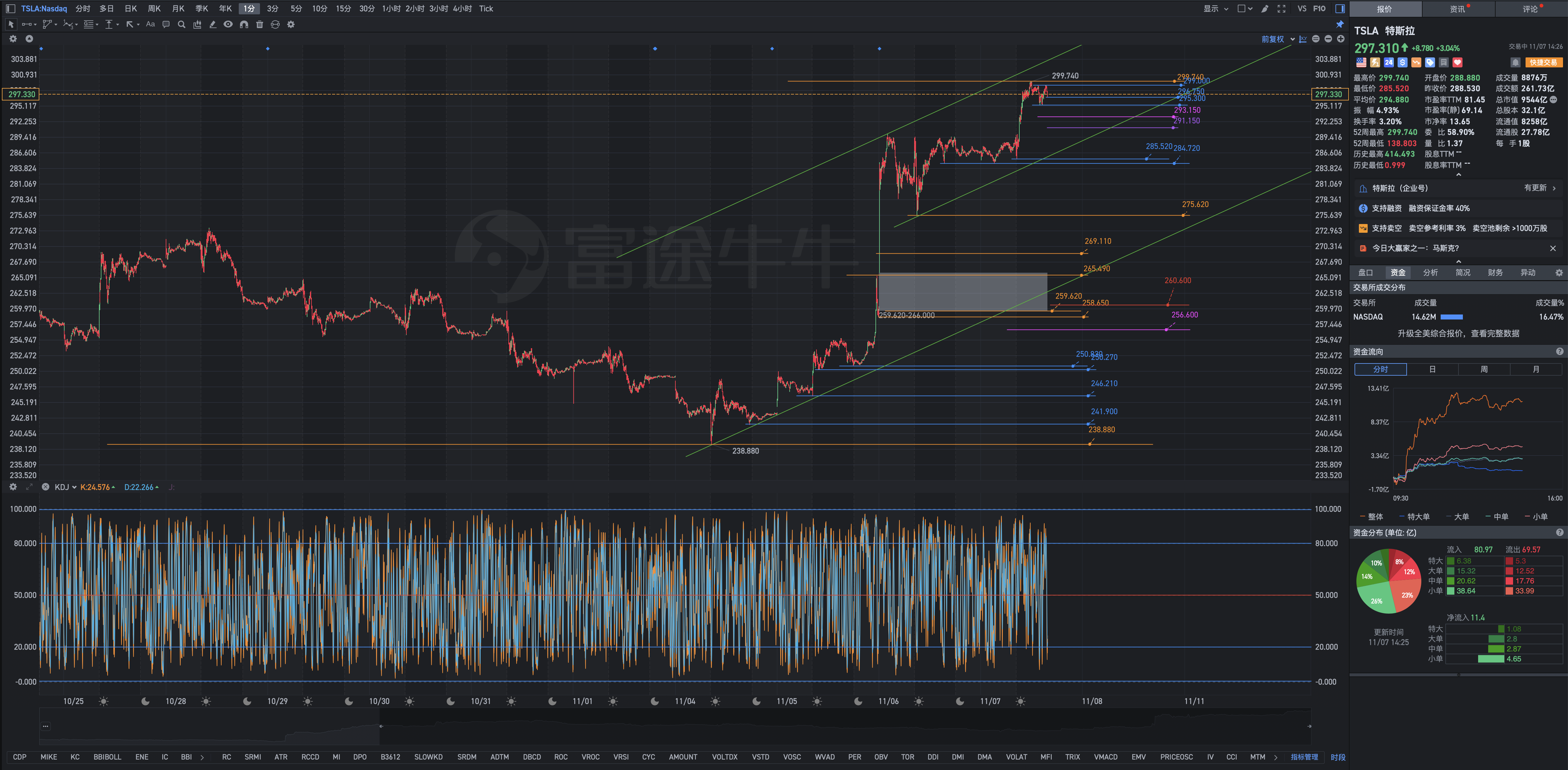
Task: Enter fullscreen chart mode
Action: [1281, 8]
